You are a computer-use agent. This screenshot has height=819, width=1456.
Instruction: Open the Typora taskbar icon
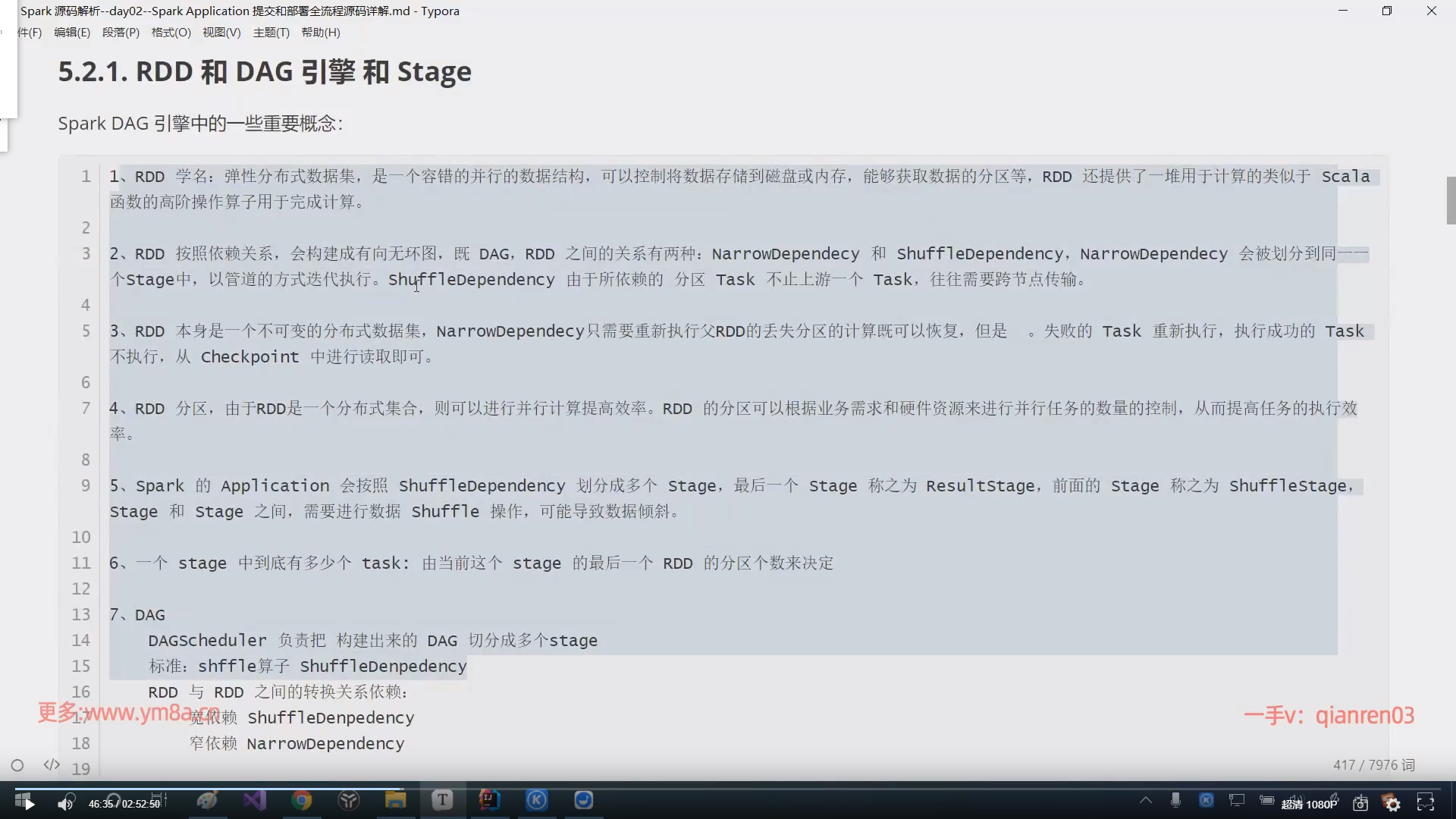point(442,800)
